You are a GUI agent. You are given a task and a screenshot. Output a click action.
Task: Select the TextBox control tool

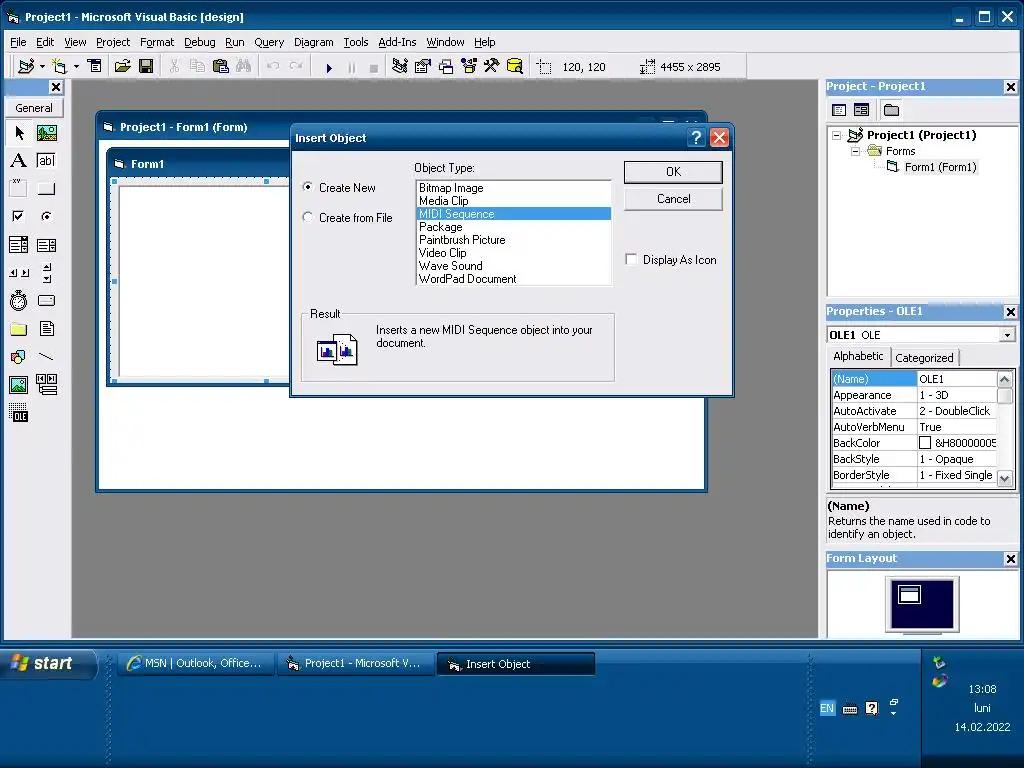(46, 161)
